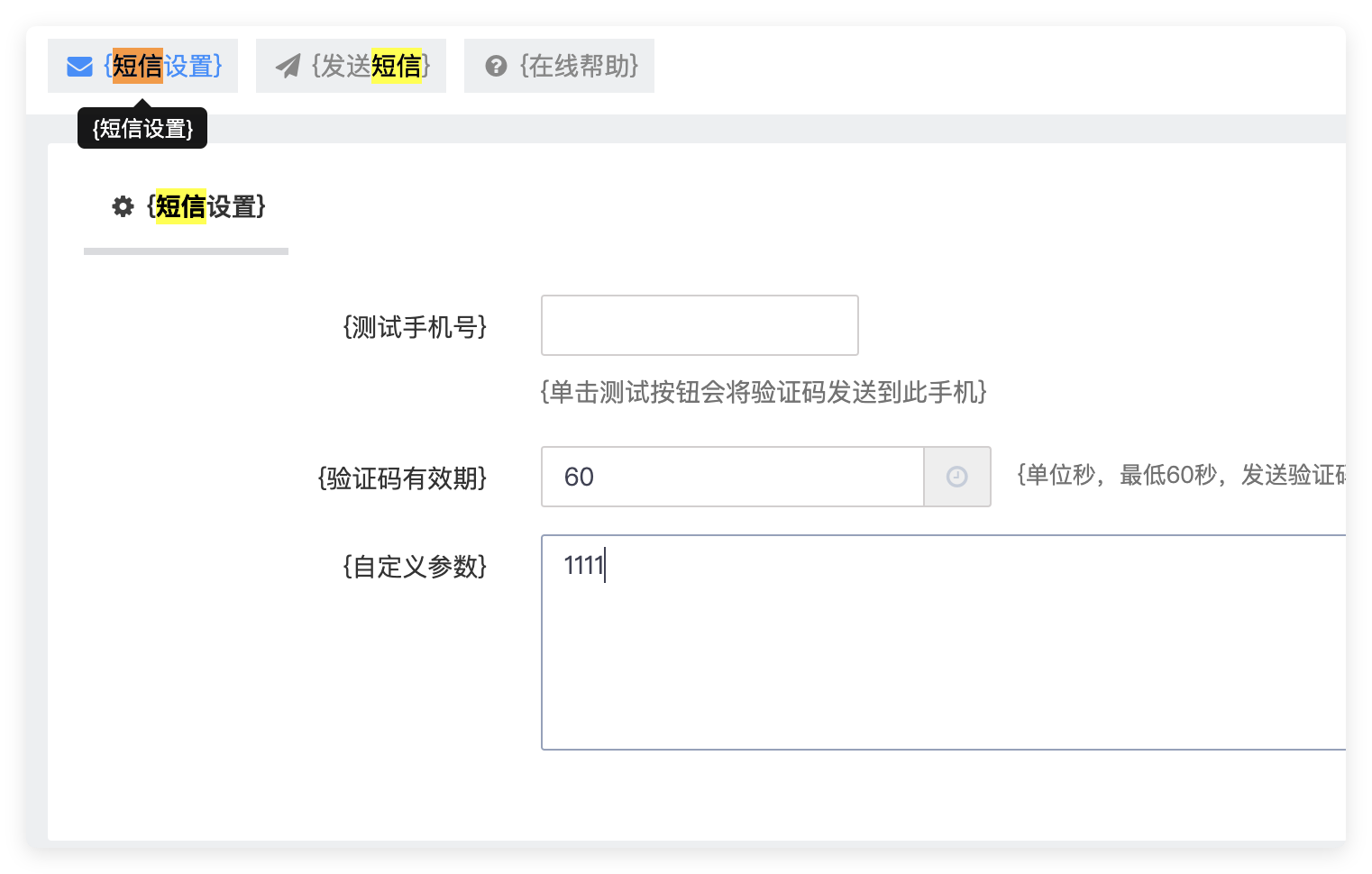The height and width of the screenshot is (874, 1372).
Task: Click the clock icon next to validity field
Action: pyautogui.click(x=957, y=477)
